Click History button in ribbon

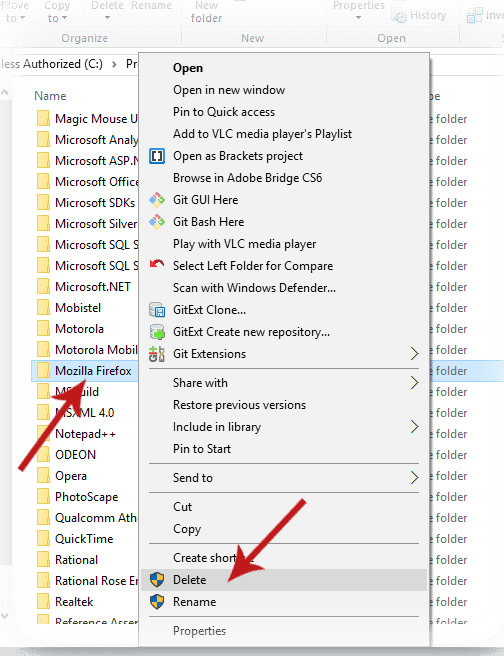click(x=419, y=15)
